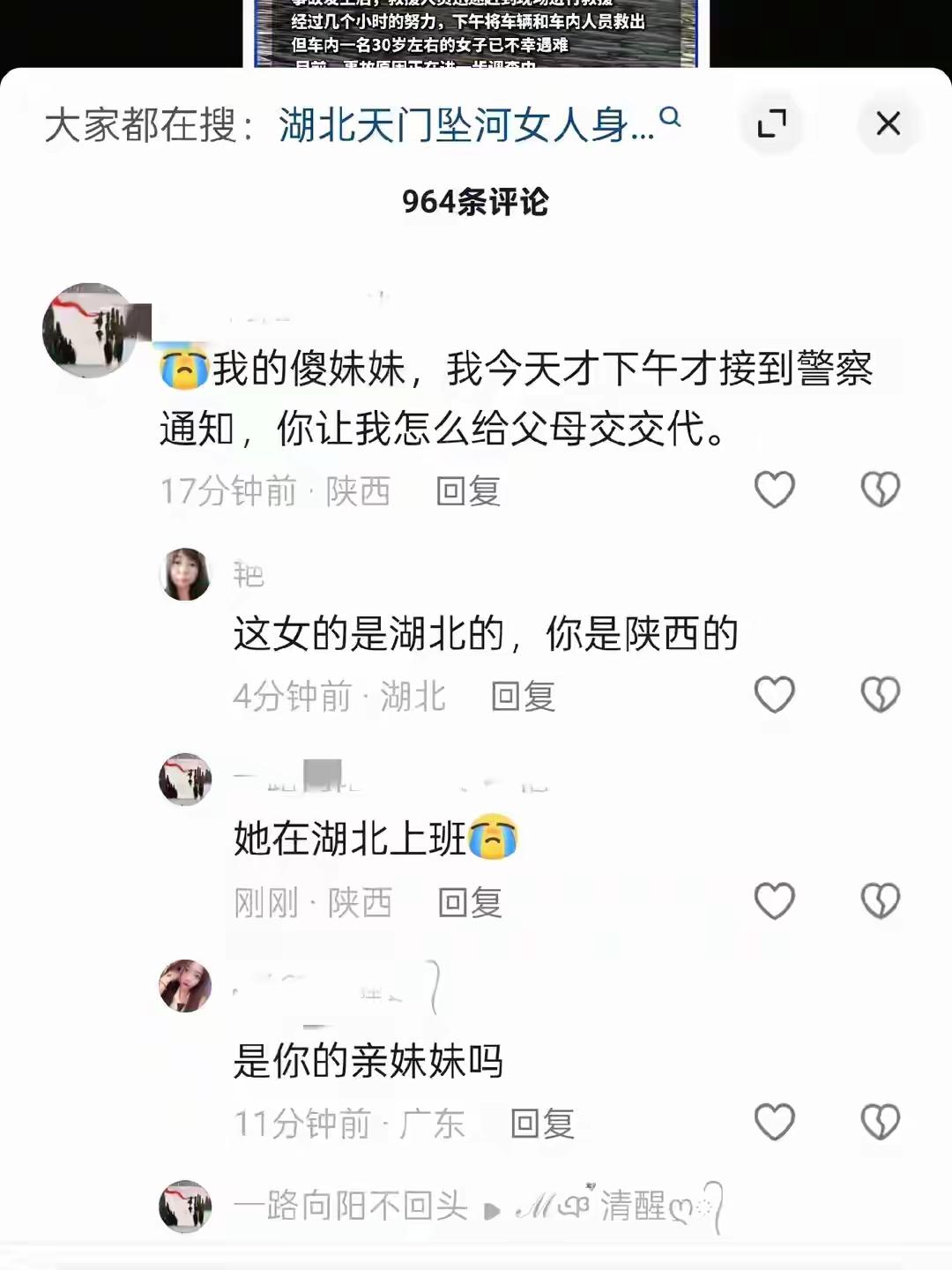Reply to the first comment posted 17分钟前
The image size is (952, 1270).
468,491
